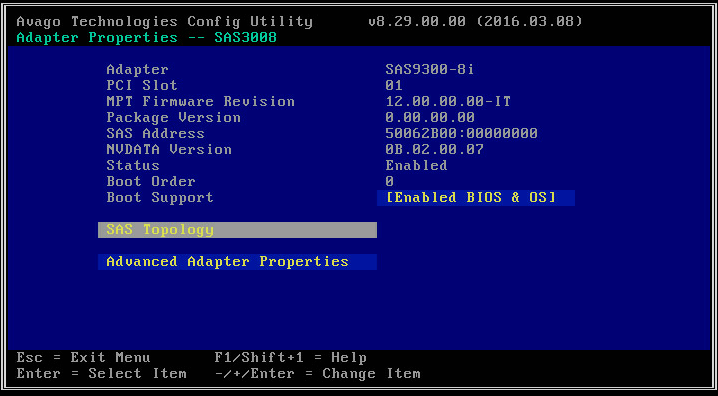Open Advanced Adapter Properties
Screen dimensions: 718x396
[237, 262]
